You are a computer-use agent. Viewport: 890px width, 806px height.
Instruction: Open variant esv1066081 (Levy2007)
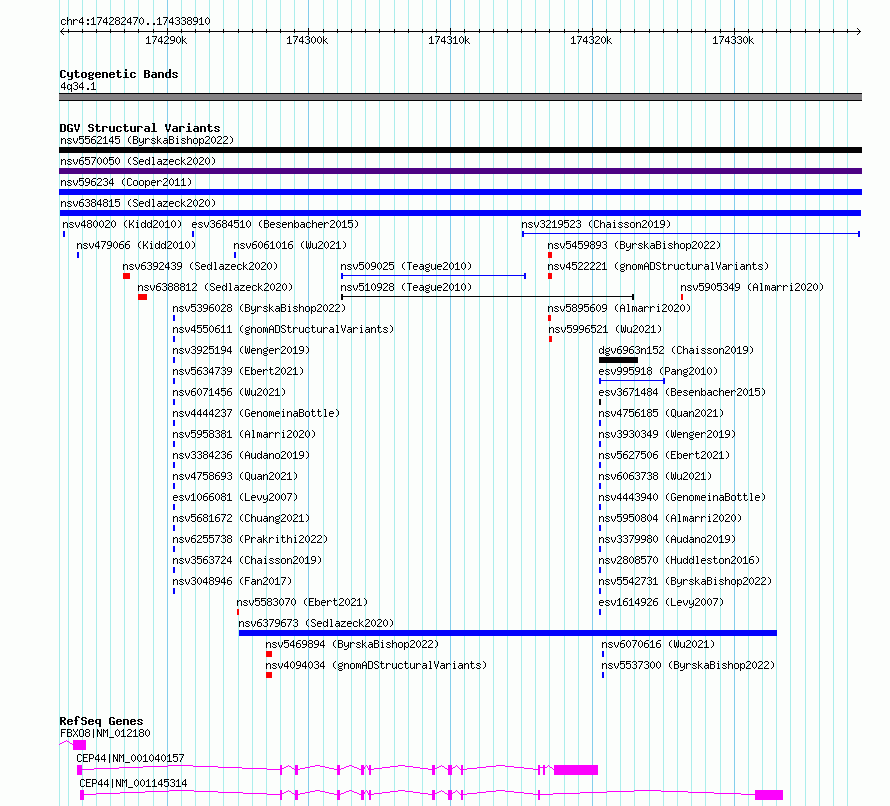click(x=236, y=497)
